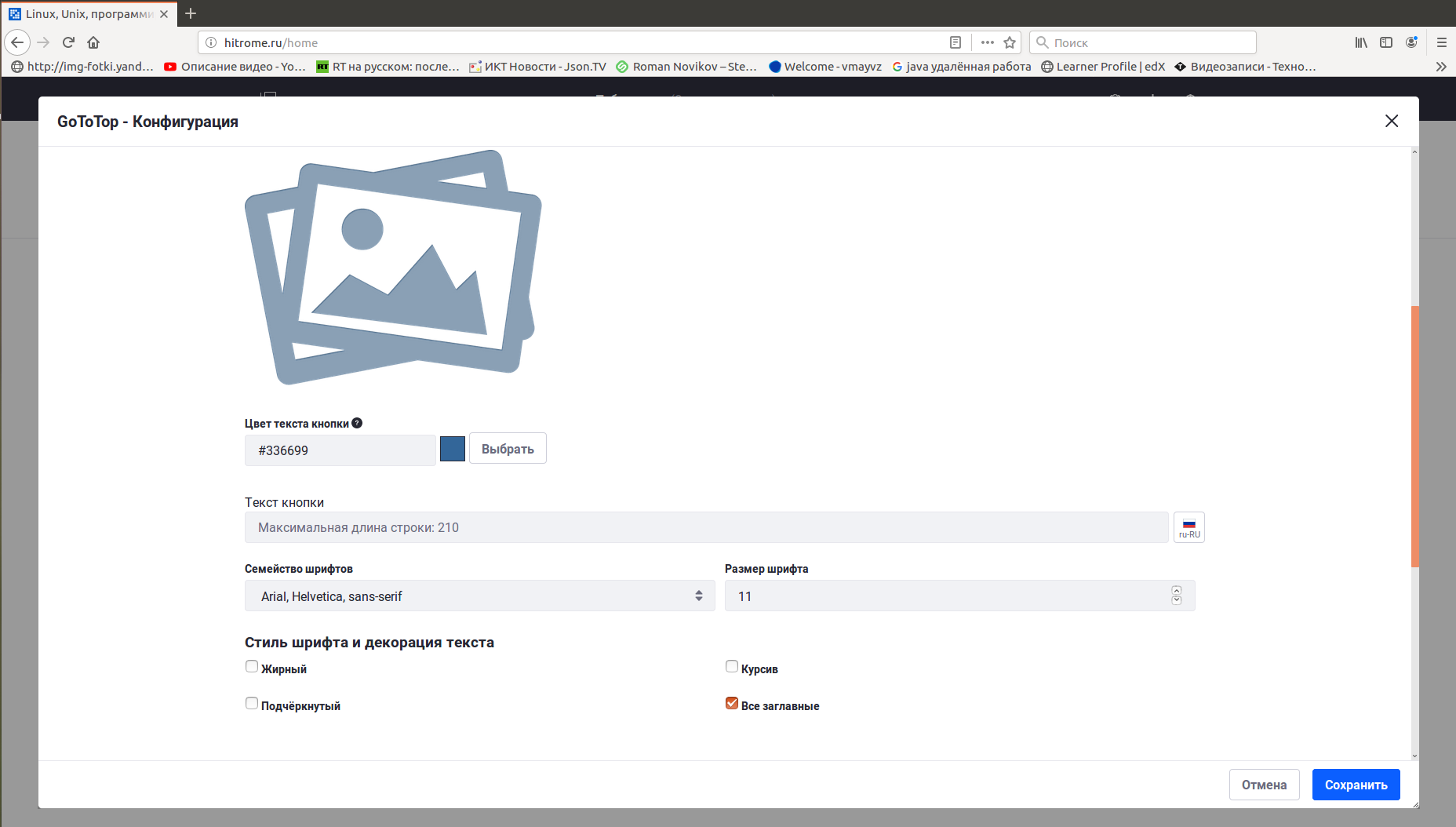Reload the page with the refresh icon
The height and width of the screenshot is (827, 1456).
coord(68,42)
